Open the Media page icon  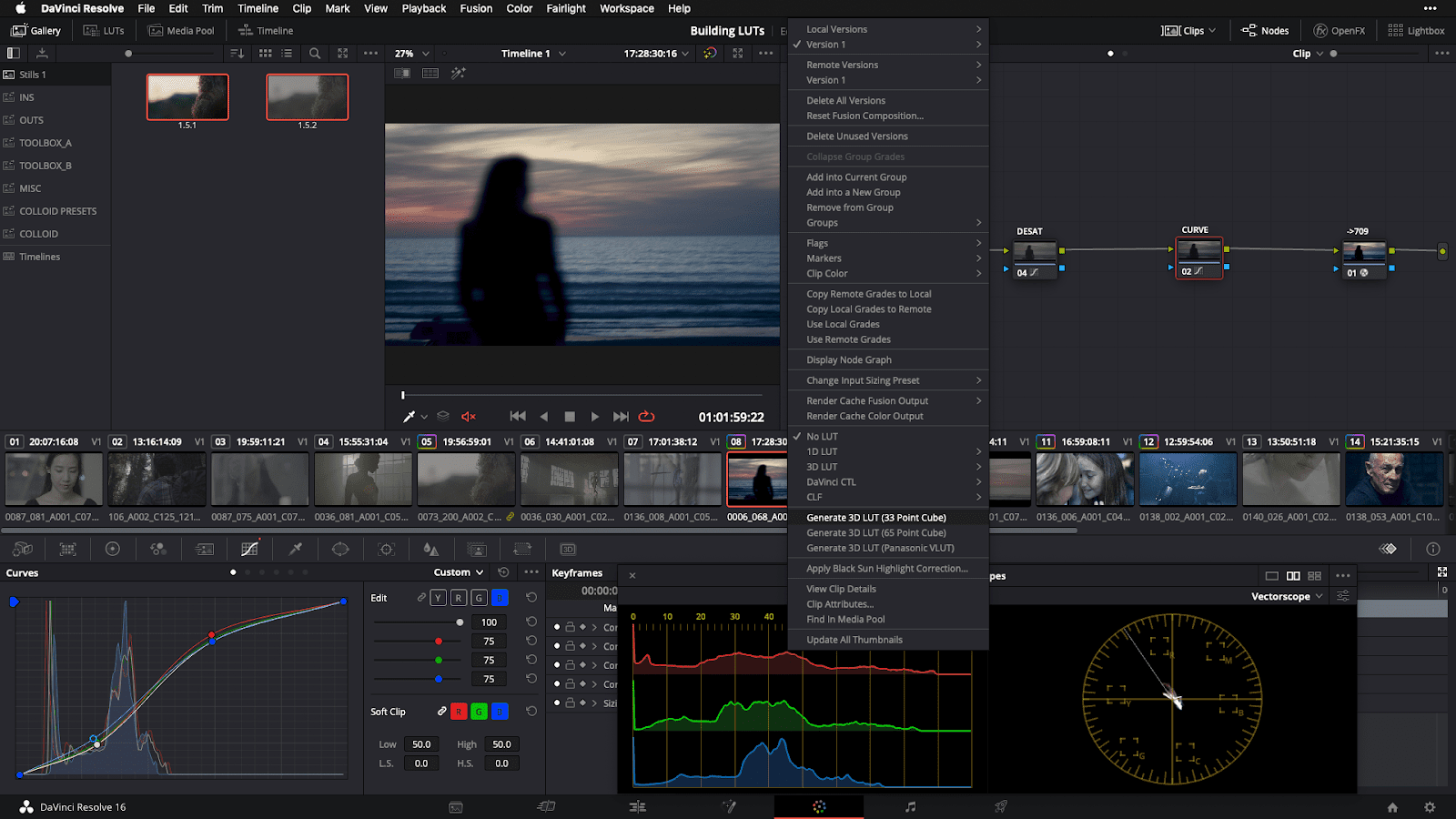pyautogui.click(x=455, y=806)
